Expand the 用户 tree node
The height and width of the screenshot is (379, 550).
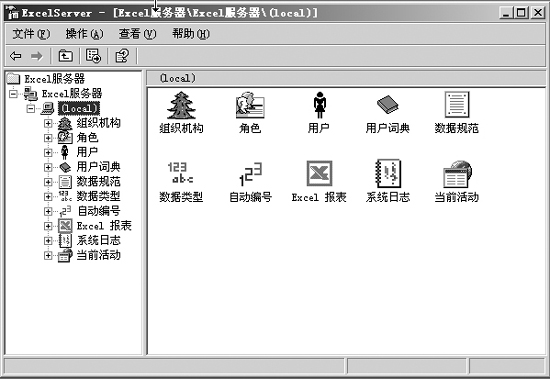point(48,153)
